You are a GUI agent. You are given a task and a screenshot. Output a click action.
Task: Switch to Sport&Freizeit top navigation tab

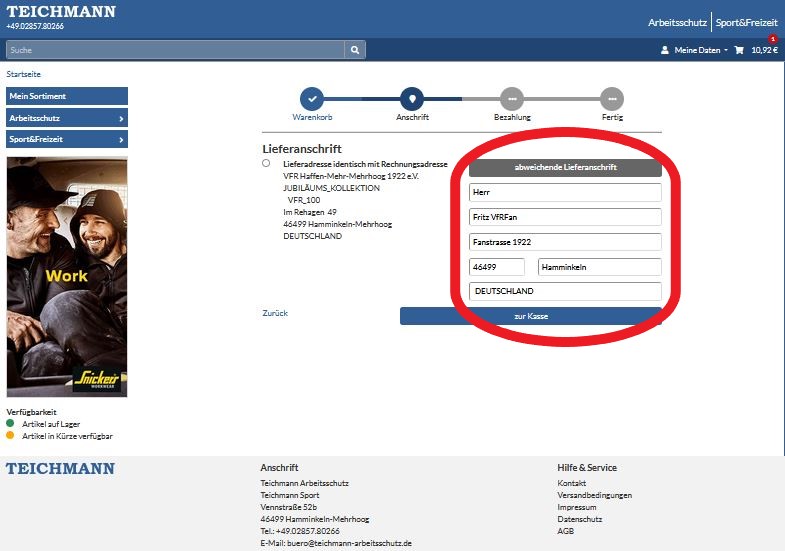click(x=746, y=21)
